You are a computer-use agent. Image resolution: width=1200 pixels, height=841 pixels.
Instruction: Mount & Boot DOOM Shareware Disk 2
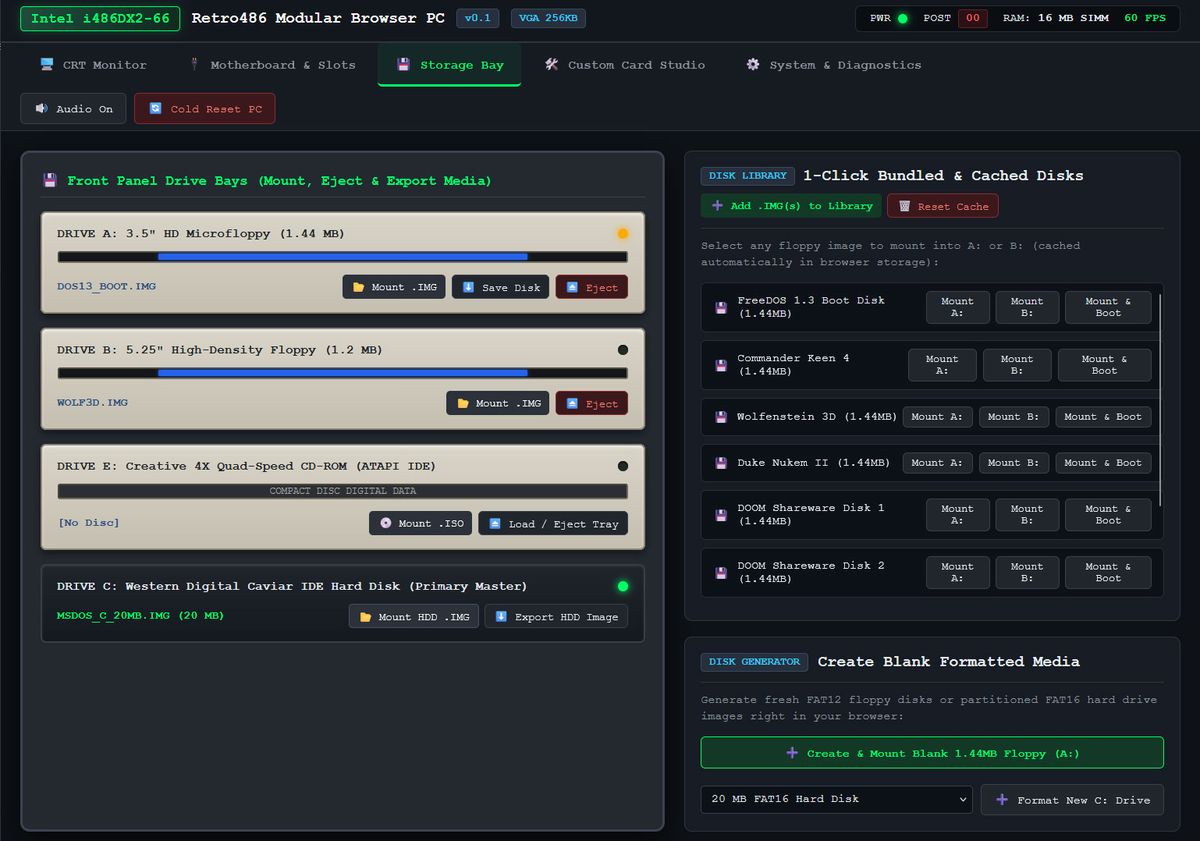pos(1108,572)
